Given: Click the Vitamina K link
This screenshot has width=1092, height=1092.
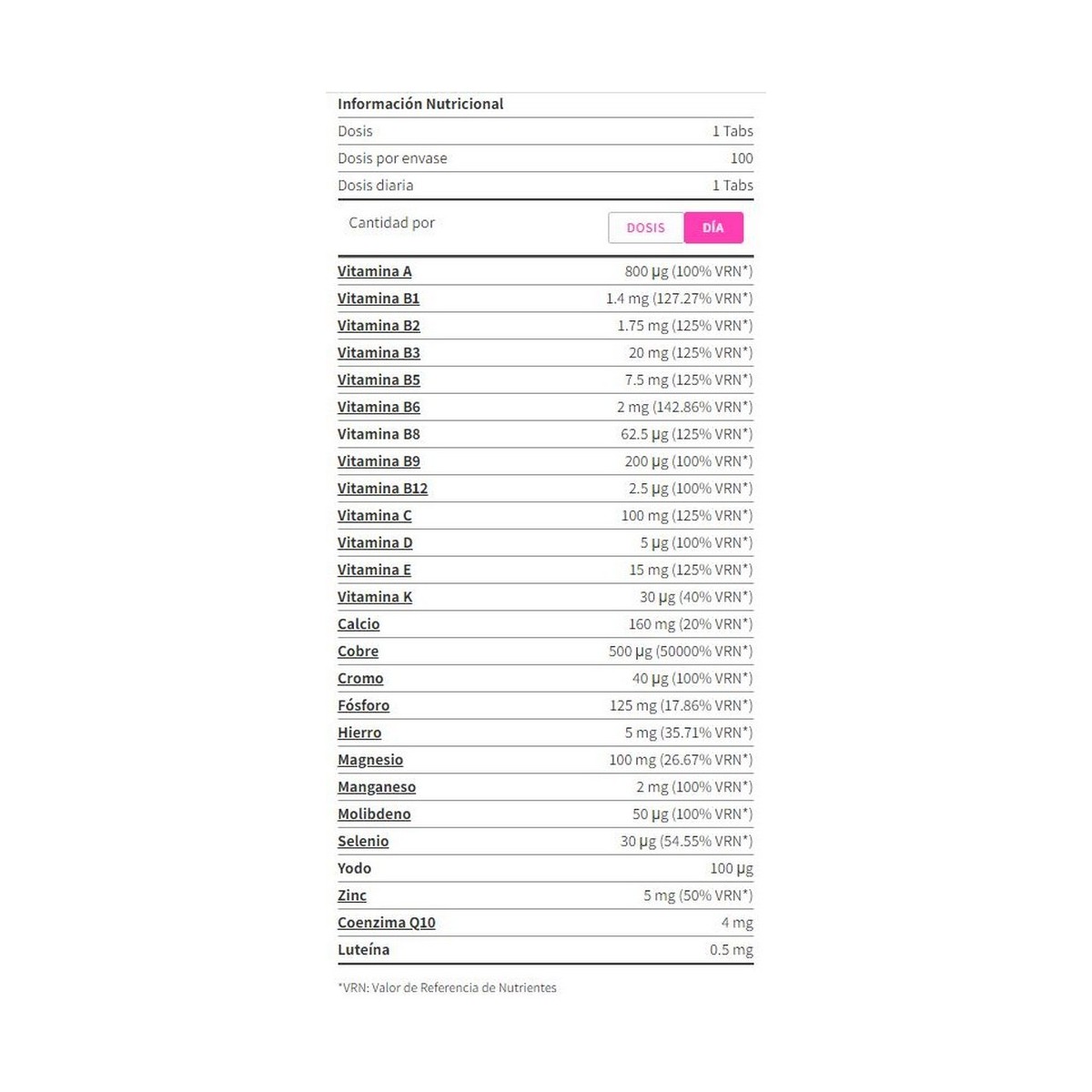Looking at the screenshot, I should [375, 597].
